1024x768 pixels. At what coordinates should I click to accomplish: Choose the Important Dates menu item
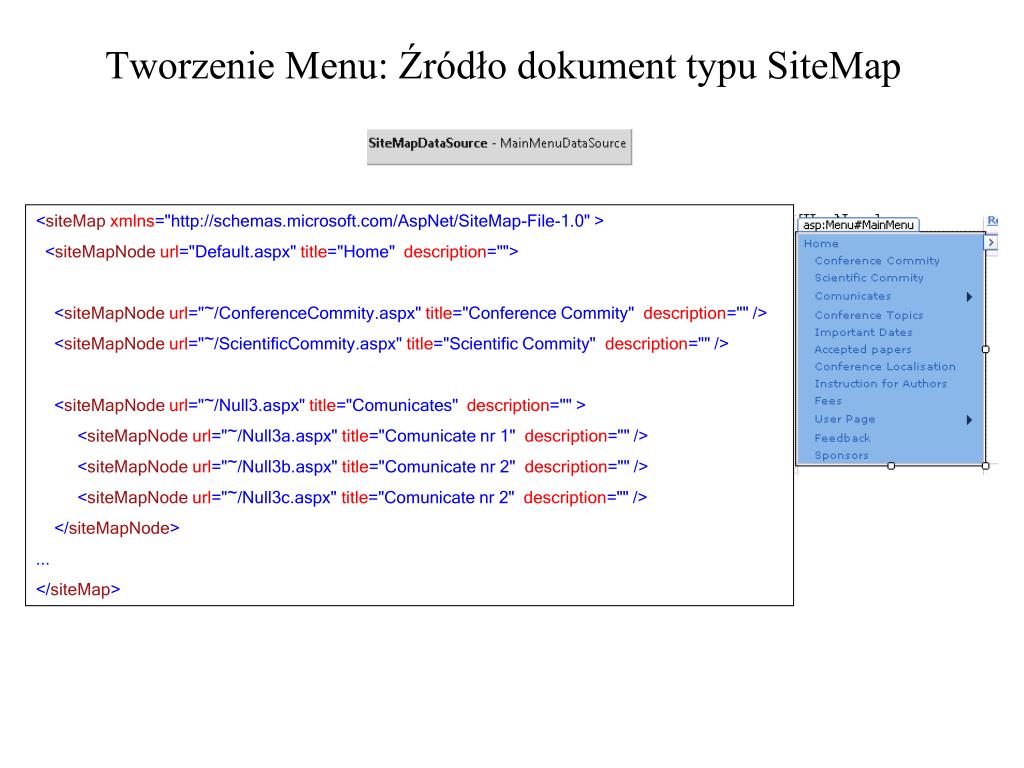click(863, 332)
